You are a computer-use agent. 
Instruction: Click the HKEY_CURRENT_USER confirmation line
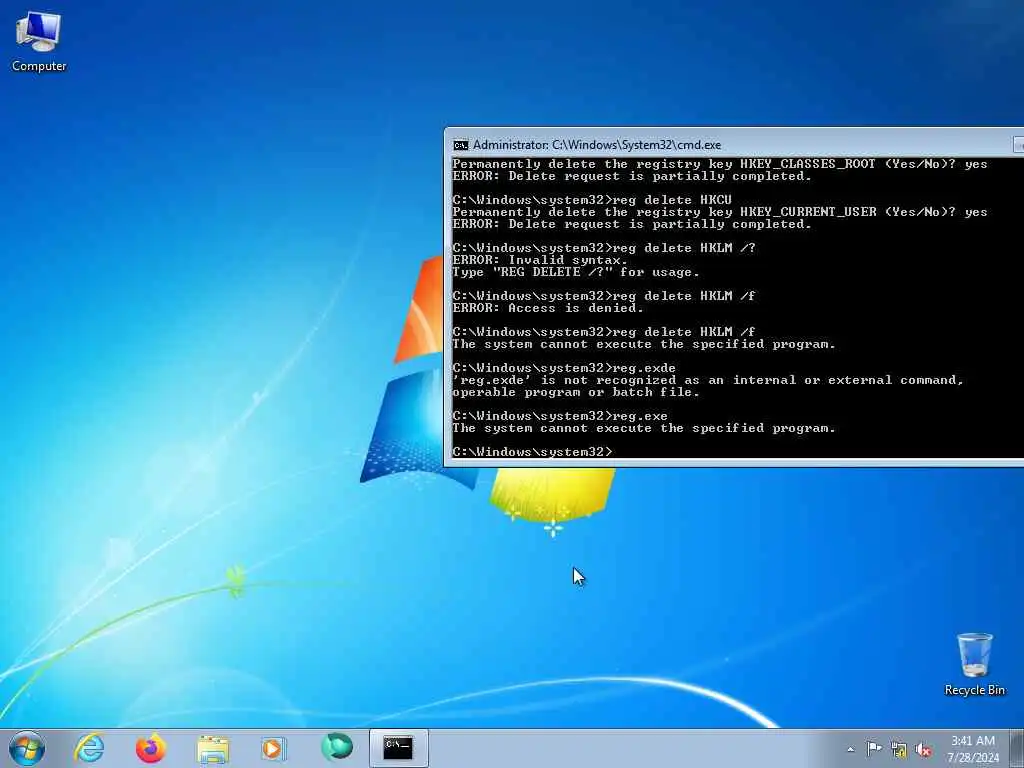(x=720, y=212)
